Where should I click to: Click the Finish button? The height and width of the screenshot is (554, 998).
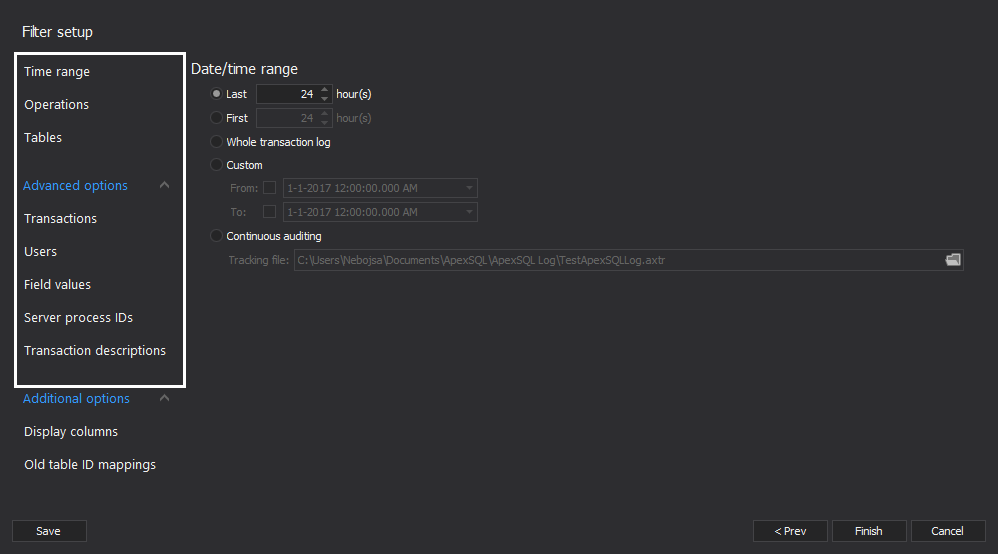pos(869,531)
